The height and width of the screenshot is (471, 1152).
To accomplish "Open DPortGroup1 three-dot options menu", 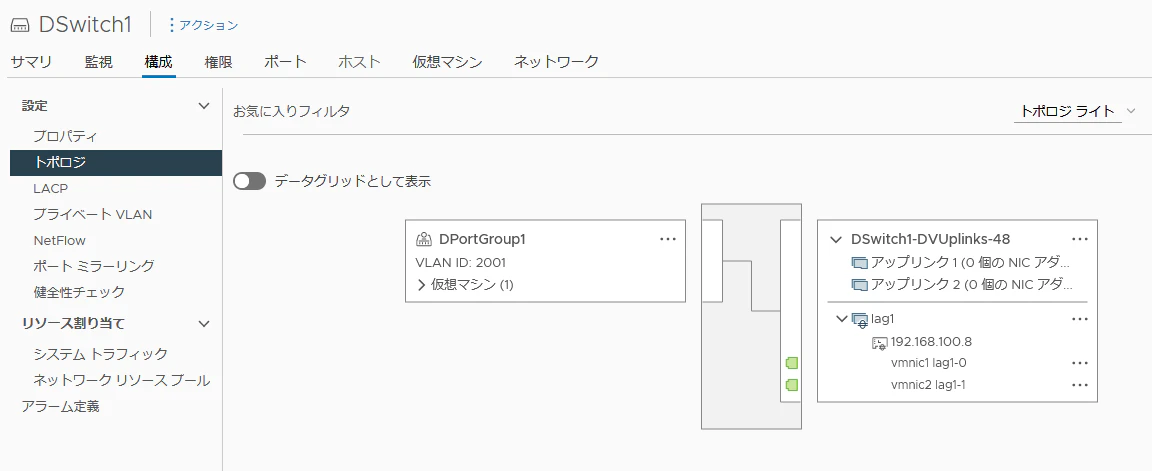I will click(667, 239).
